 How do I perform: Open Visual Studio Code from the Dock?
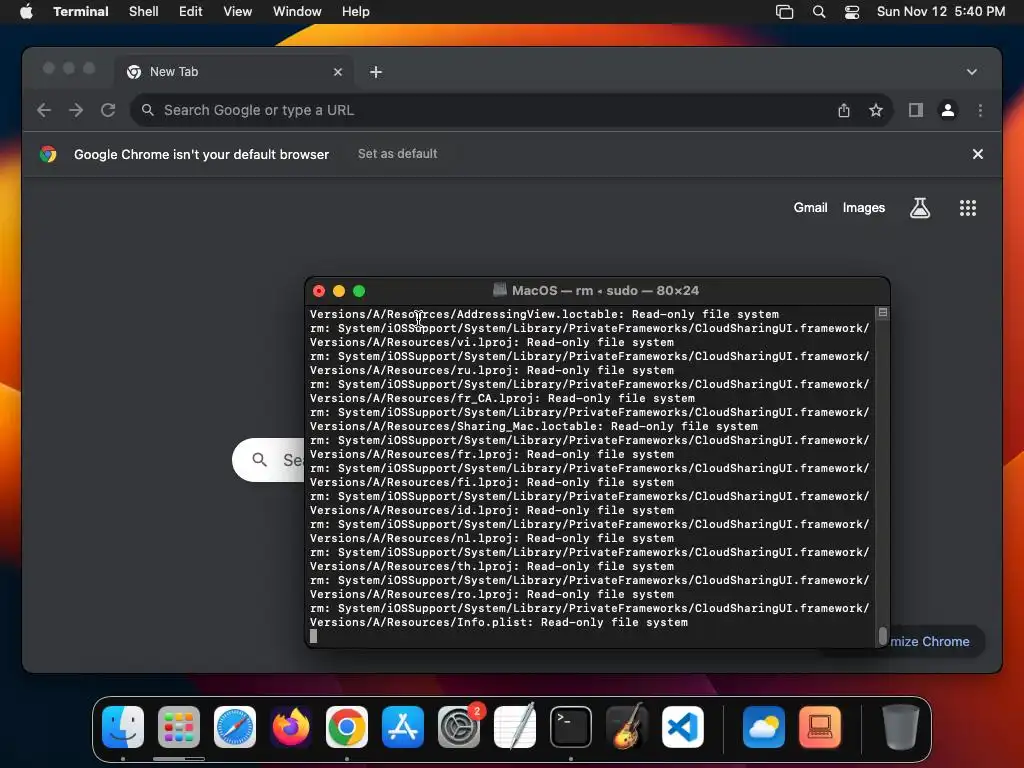point(683,727)
